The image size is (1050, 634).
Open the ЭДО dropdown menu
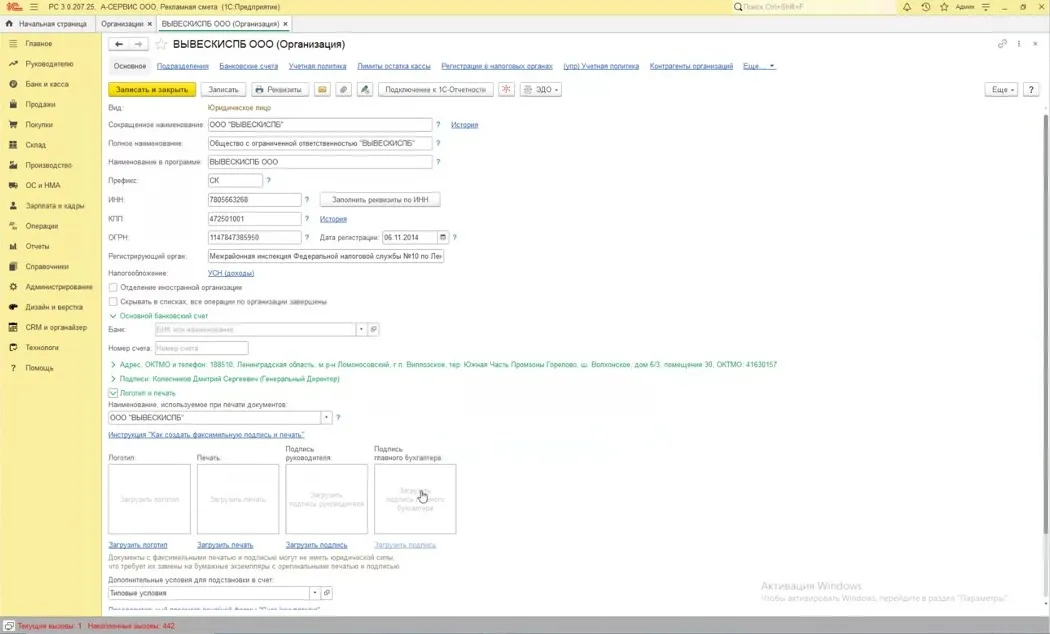pyautogui.click(x=540, y=90)
